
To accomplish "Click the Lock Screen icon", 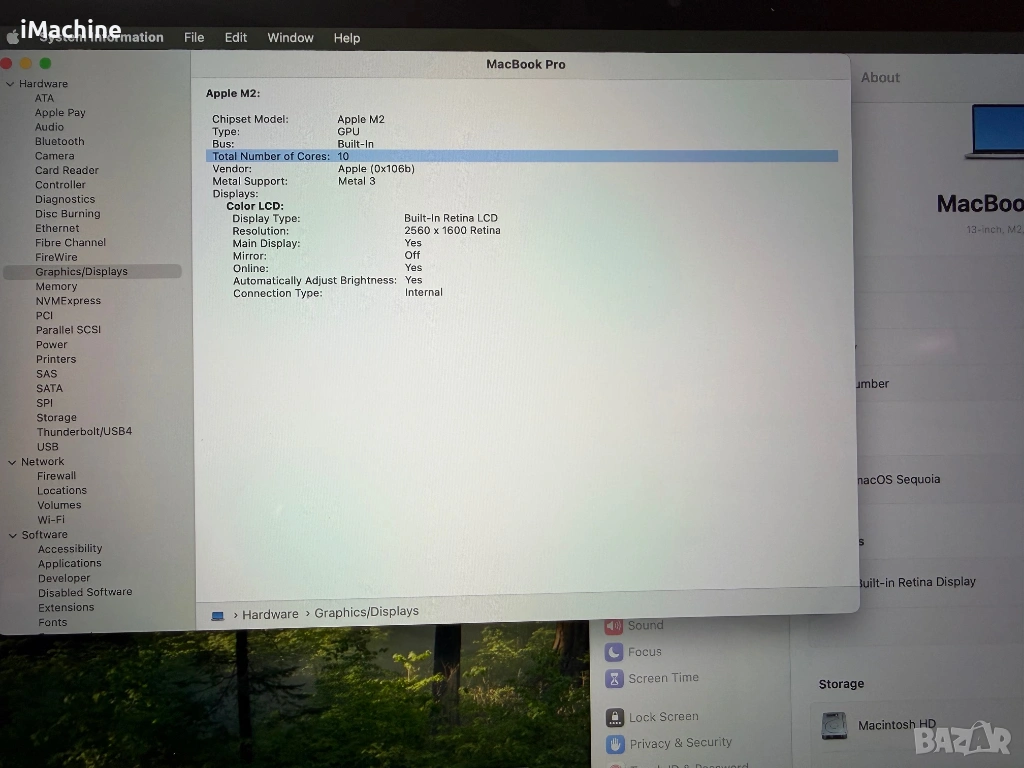I will pyautogui.click(x=614, y=717).
